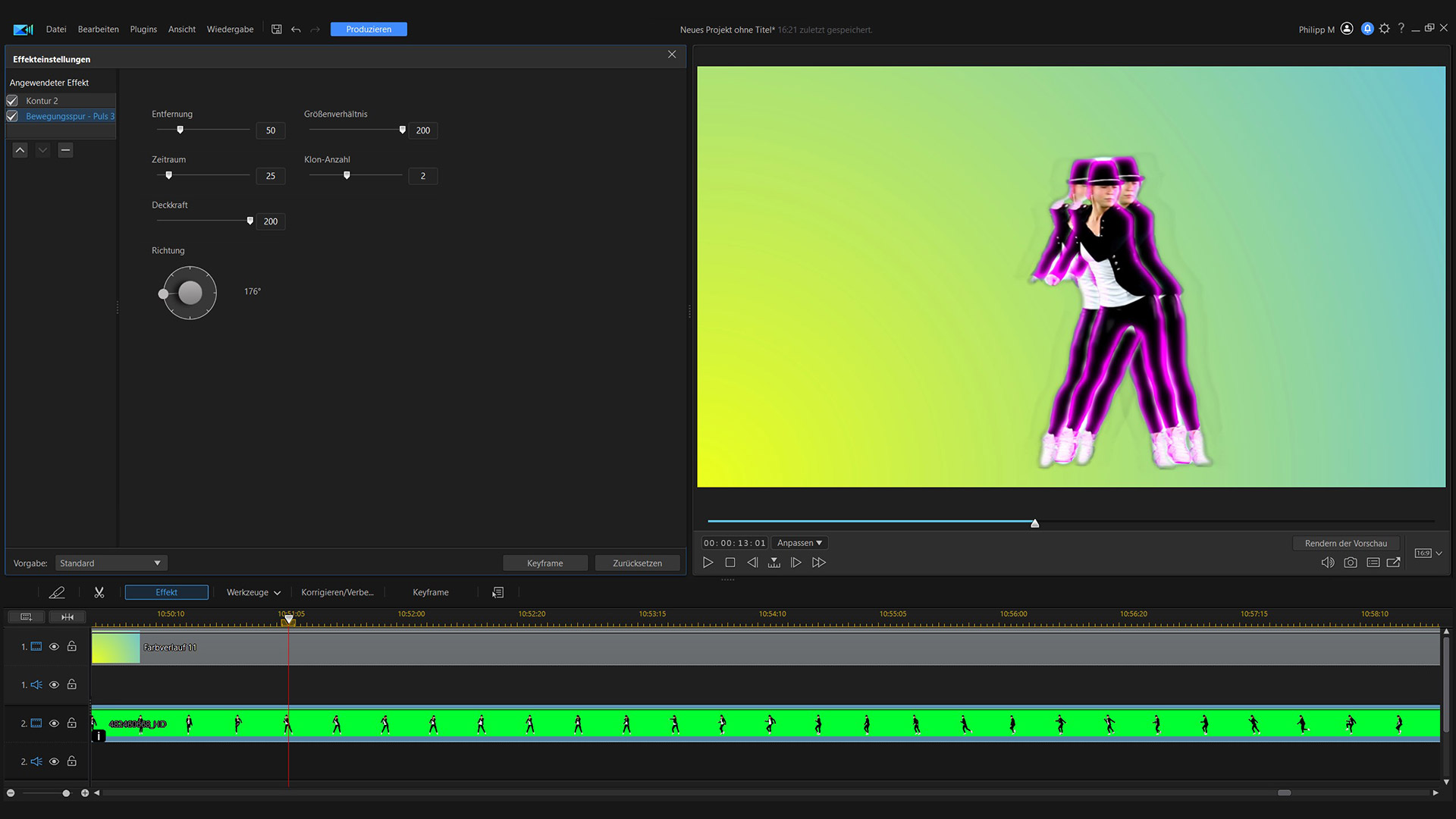Viewport: 1456px width, 819px height.
Task: Click the scissors split tool
Action: point(99,592)
